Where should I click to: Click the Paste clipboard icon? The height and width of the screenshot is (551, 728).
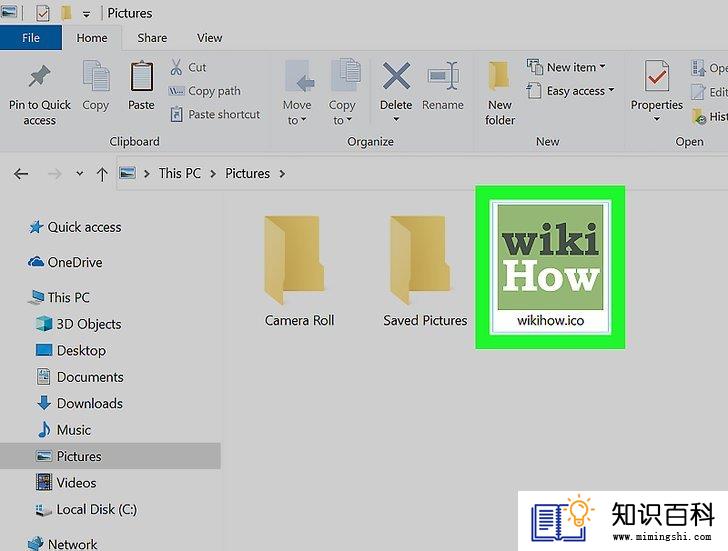point(142,76)
